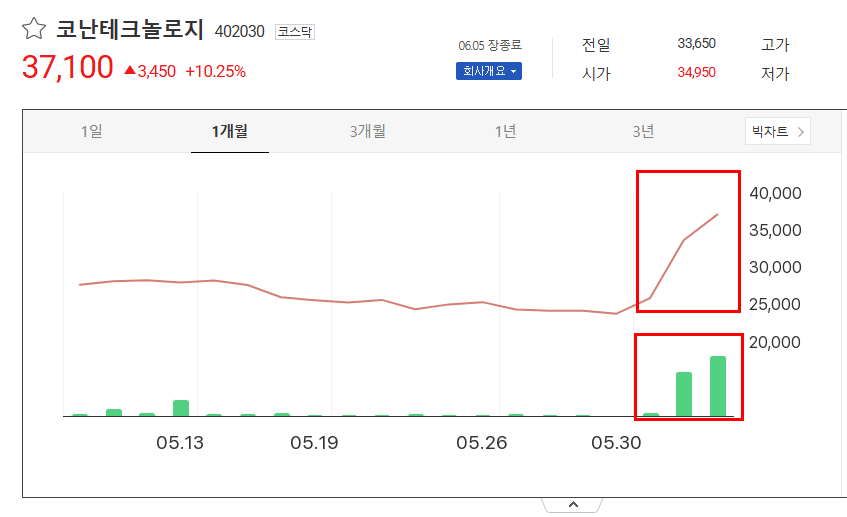Screen dimensions: 847x517
Task: Open the 회사개요 dropdown
Action: coord(489,71)
